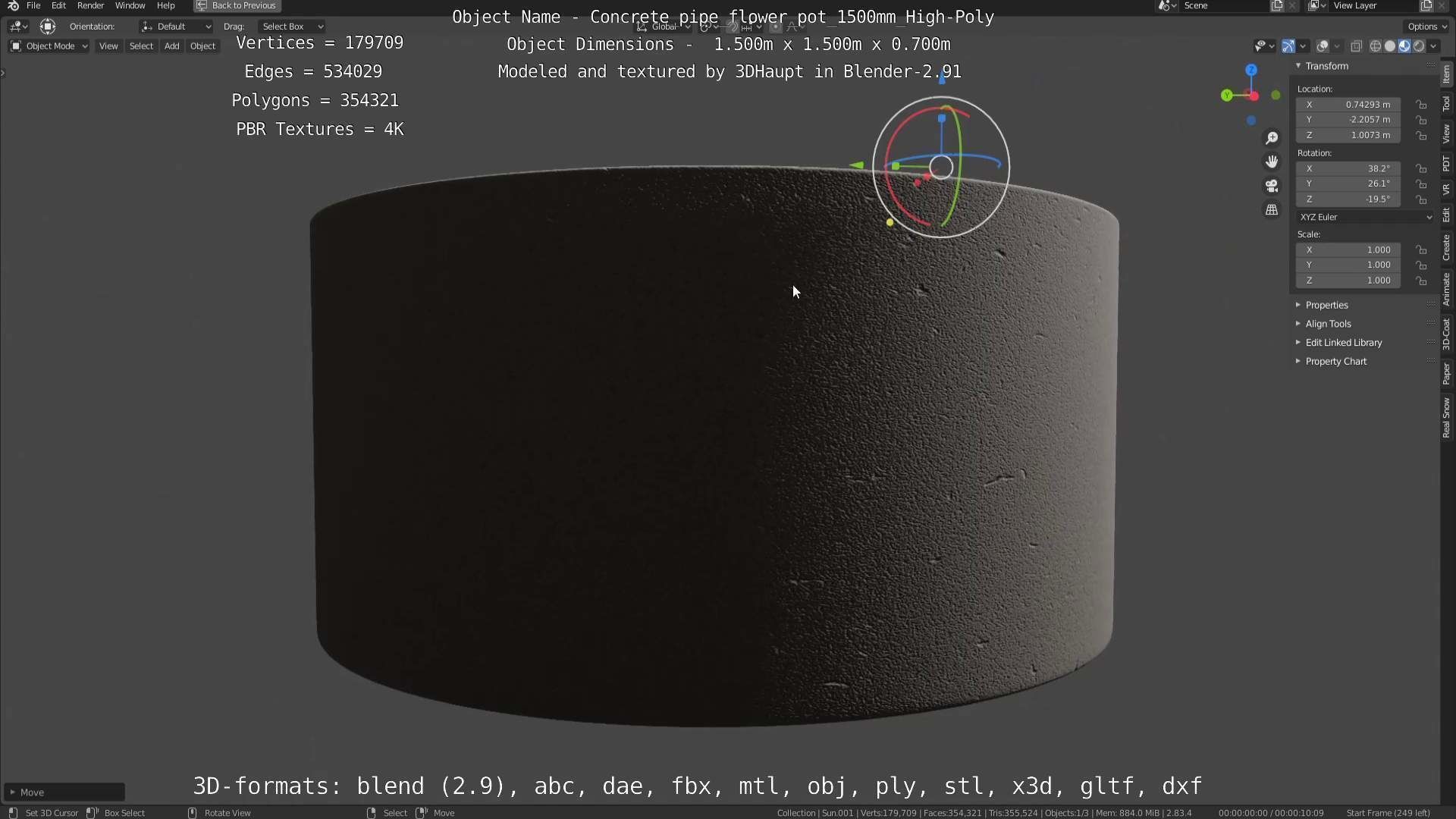1456x819 pixels.
Task: Click the Z axis on navigation gizmo
Action: click(1251, 70)
